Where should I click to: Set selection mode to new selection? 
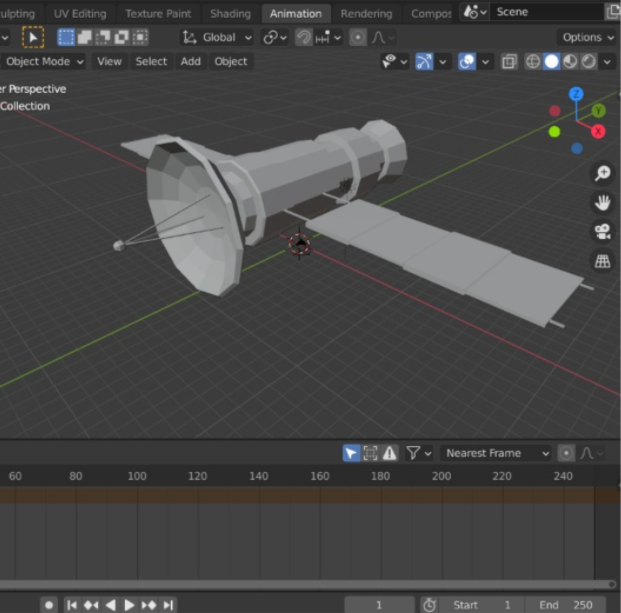(66, 38)
